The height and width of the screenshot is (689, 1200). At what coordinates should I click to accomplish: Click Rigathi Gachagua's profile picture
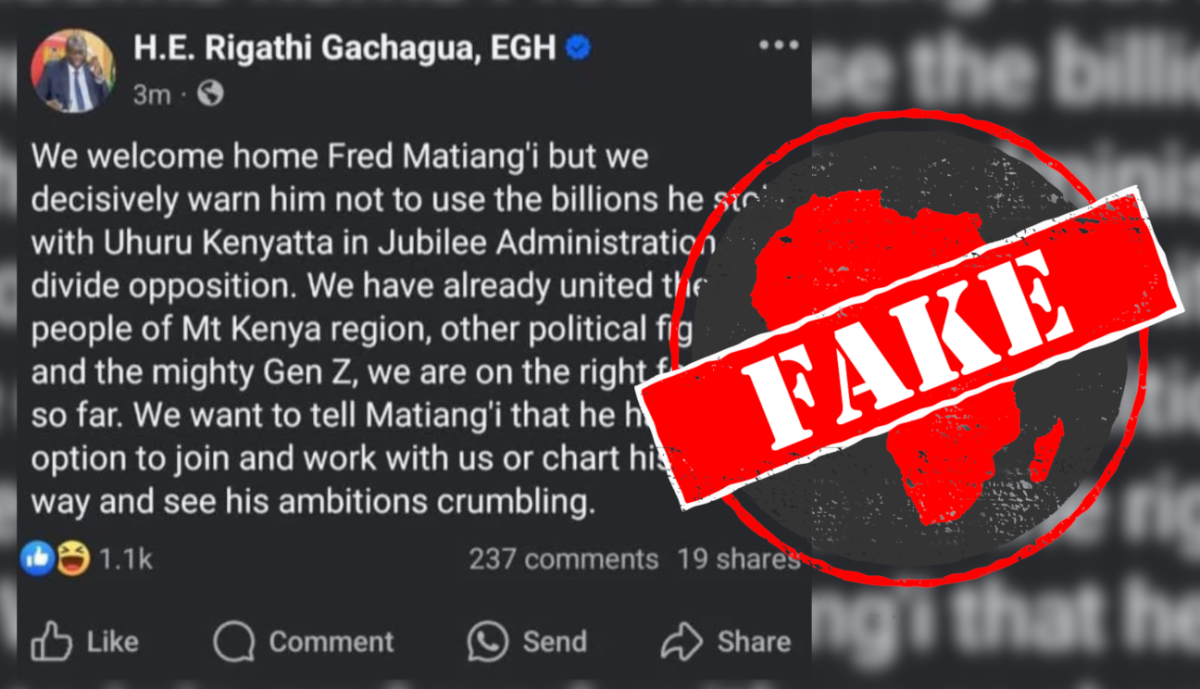click(x=75, y=73)
